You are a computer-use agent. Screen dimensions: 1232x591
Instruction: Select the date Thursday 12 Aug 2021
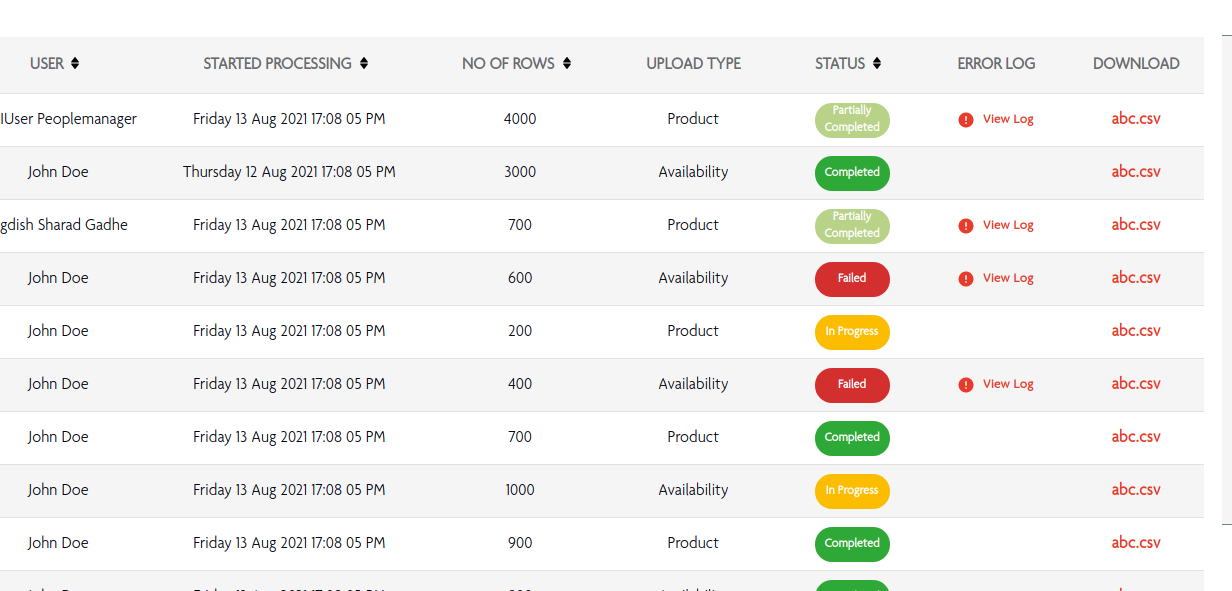click(x=289, y=172)
